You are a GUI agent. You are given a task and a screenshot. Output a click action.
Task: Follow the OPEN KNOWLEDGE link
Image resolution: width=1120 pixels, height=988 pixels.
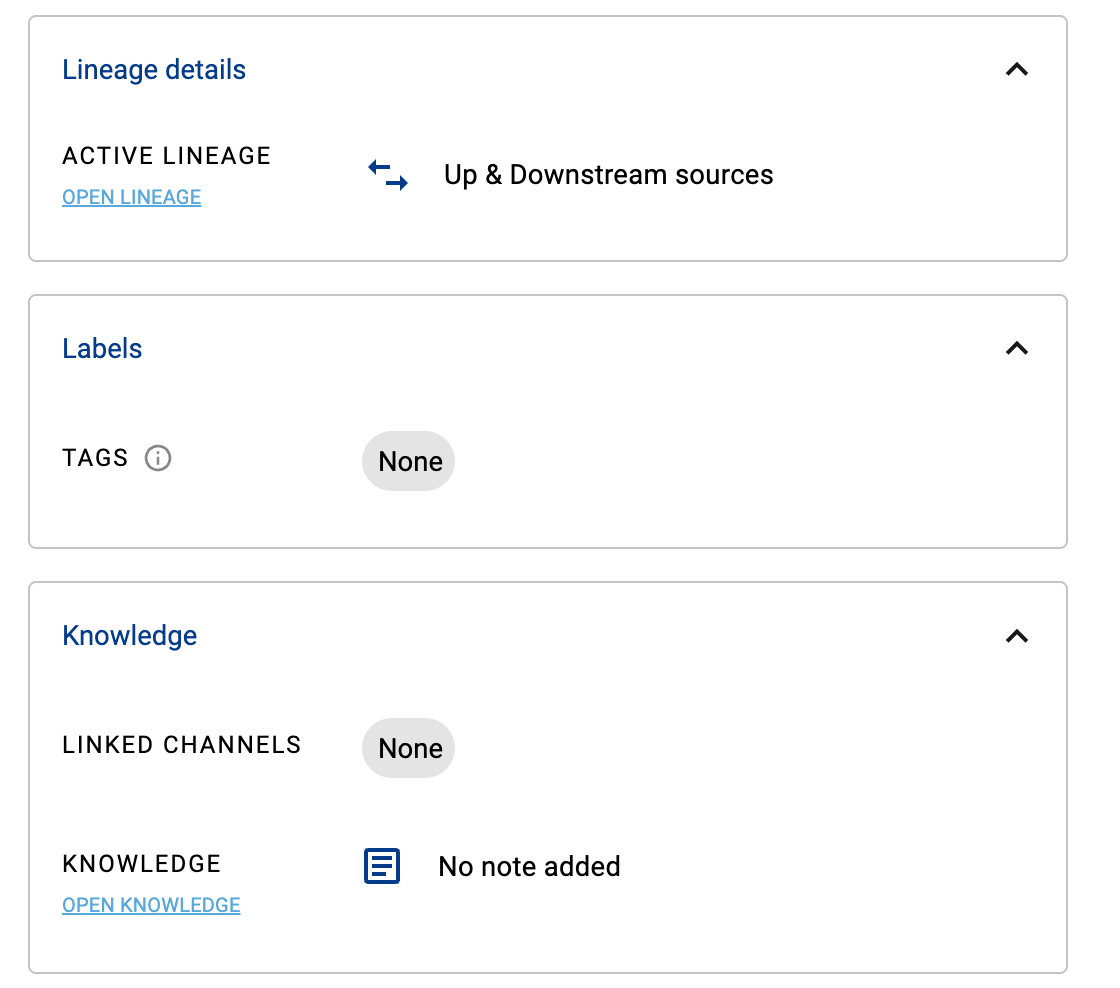click(x=151, y=905)
